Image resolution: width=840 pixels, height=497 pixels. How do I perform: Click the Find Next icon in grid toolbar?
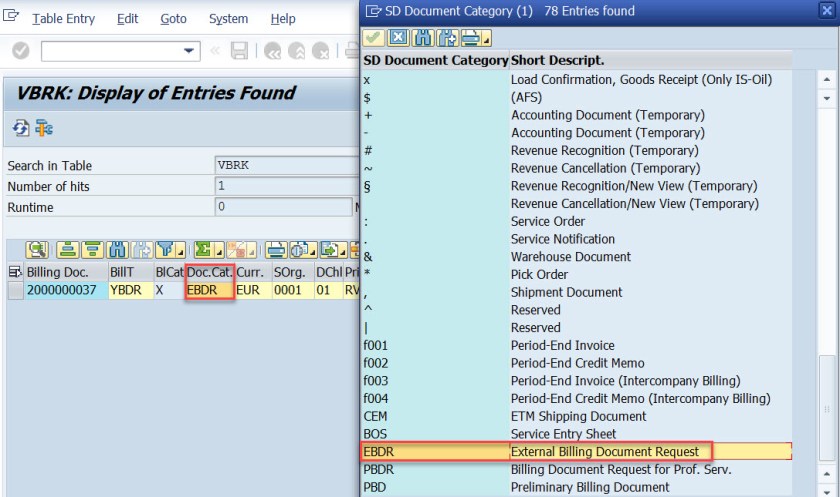tap(141, 250)
